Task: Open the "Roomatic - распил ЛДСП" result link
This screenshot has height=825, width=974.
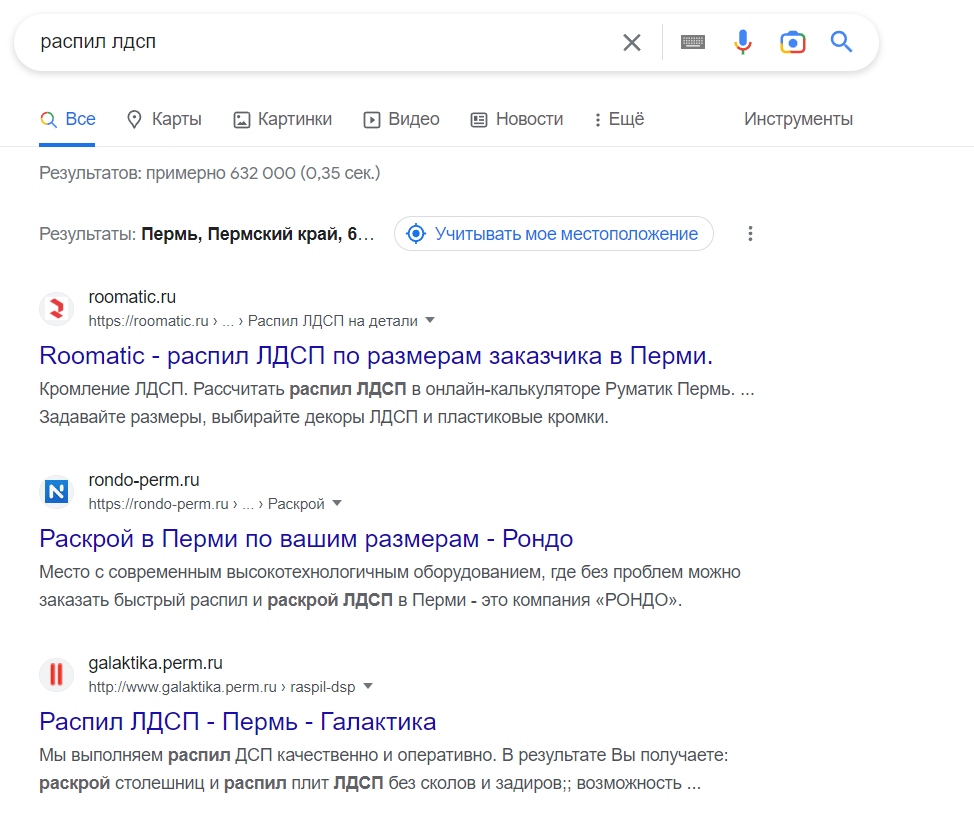Action: click(376, 356)
